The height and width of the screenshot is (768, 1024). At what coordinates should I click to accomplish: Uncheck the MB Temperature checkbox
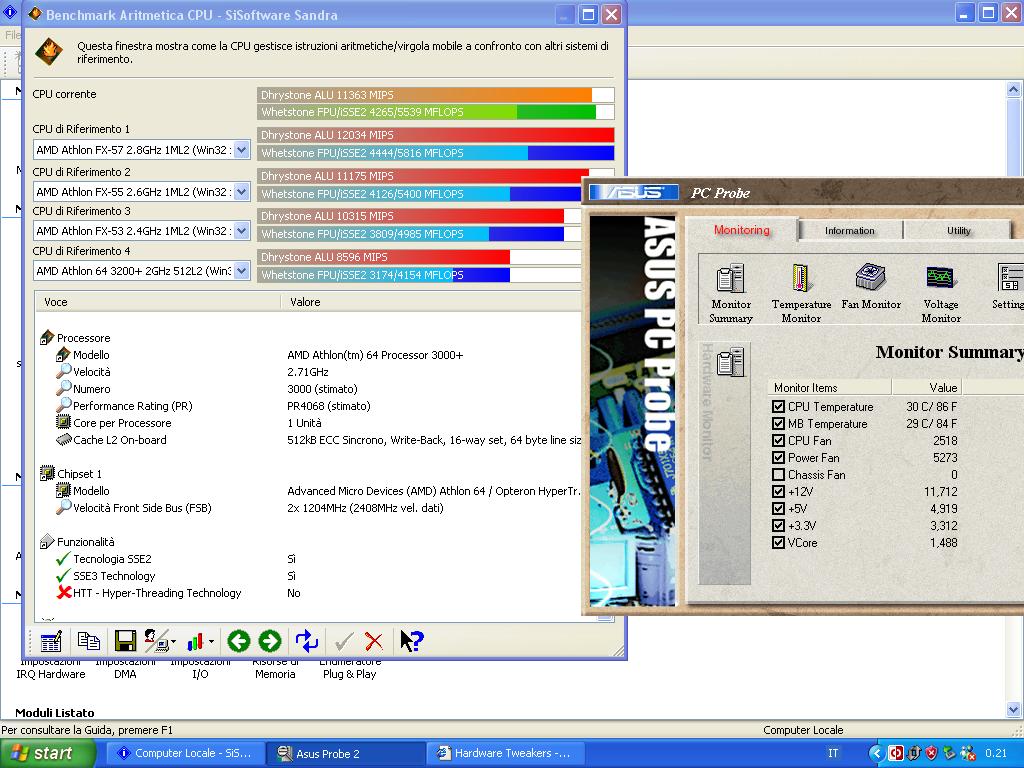click(x=778, y=423)
